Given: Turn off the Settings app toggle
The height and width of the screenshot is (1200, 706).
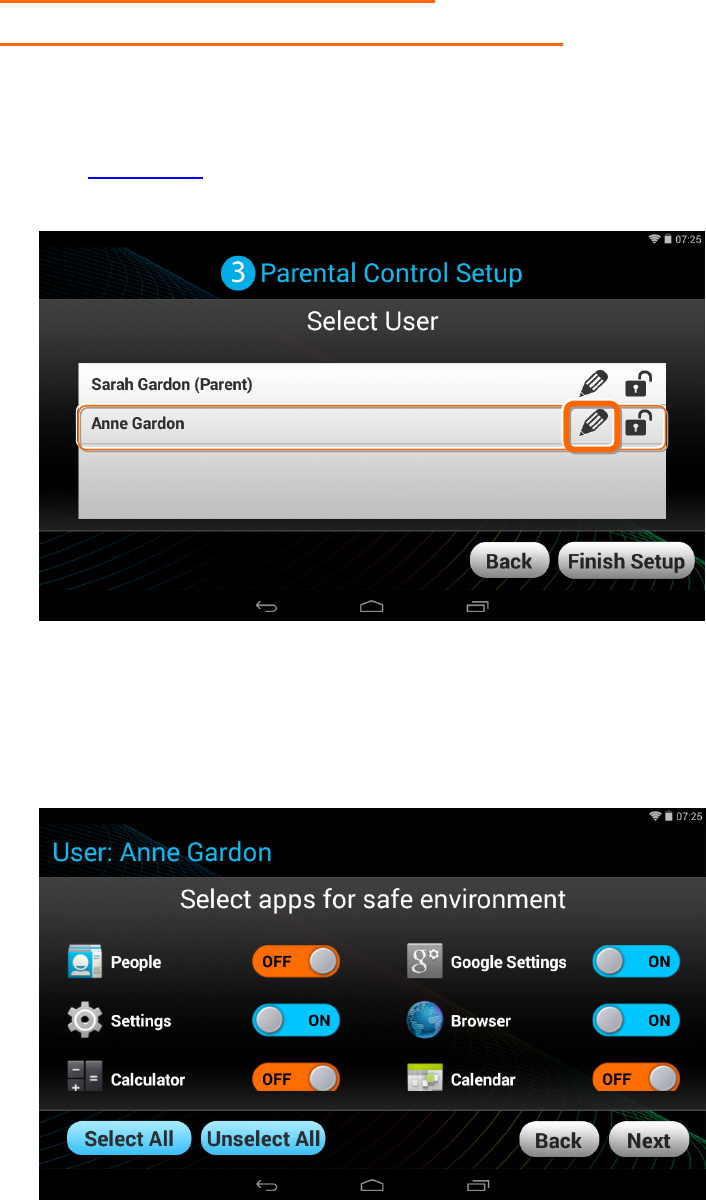Looking at the screenshot, I should (x=296, y=1021).
